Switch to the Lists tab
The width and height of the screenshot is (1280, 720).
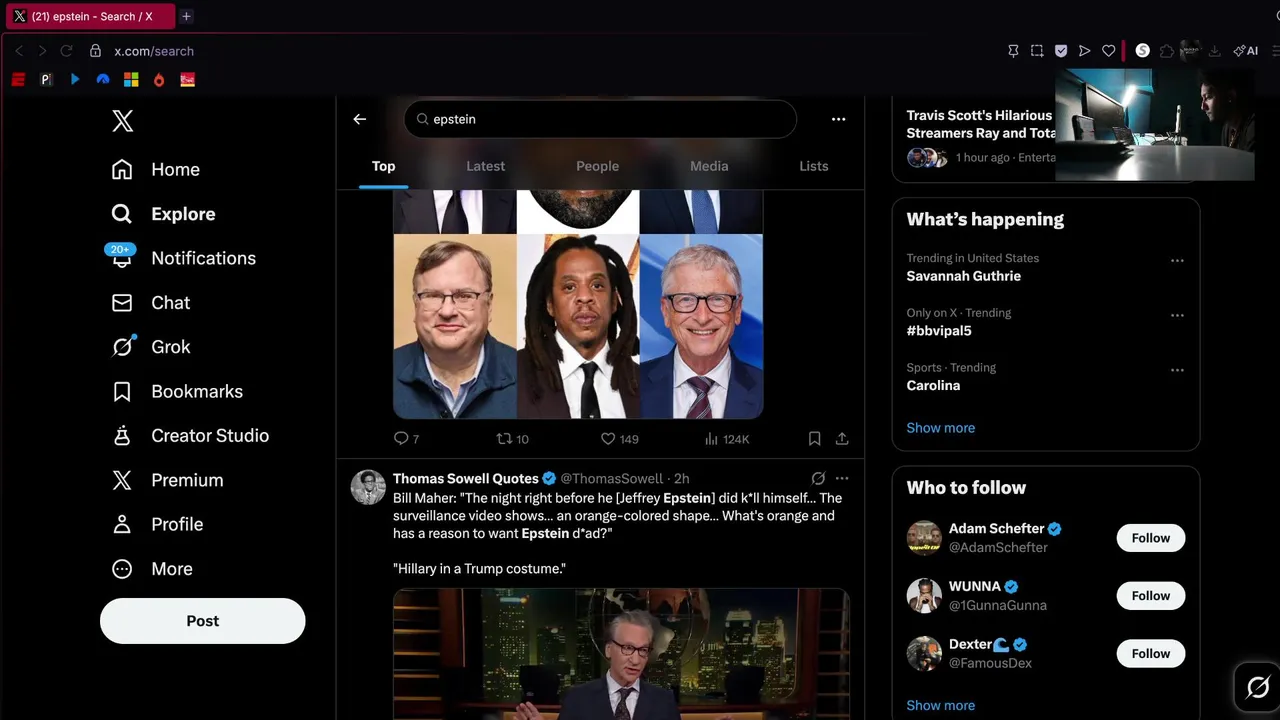(813, 166)
